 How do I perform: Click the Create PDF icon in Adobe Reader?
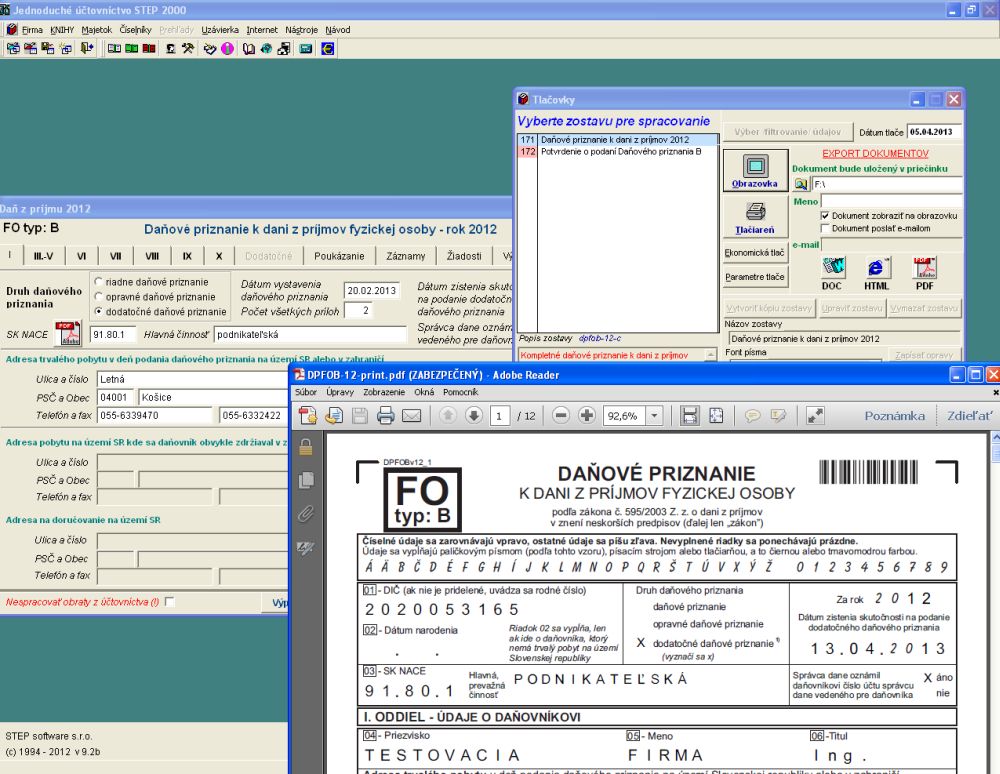(307, 416)
